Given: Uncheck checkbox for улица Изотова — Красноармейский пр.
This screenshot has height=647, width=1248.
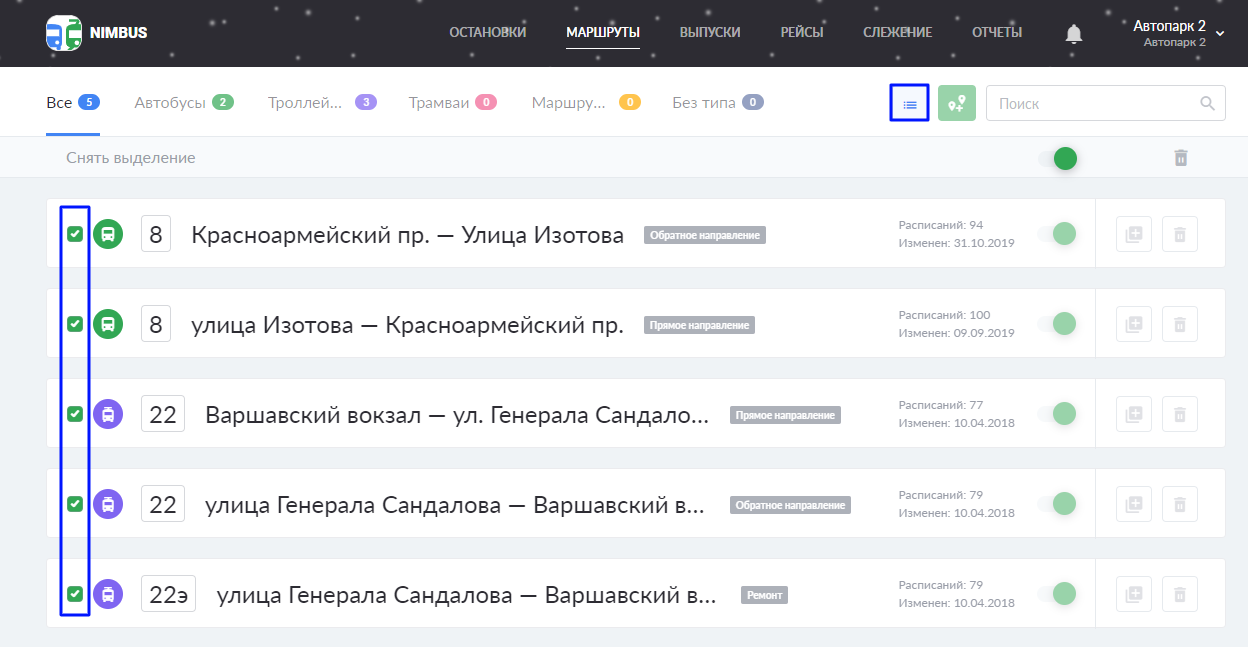Looking at the screenshot, I should coord(75,324).
